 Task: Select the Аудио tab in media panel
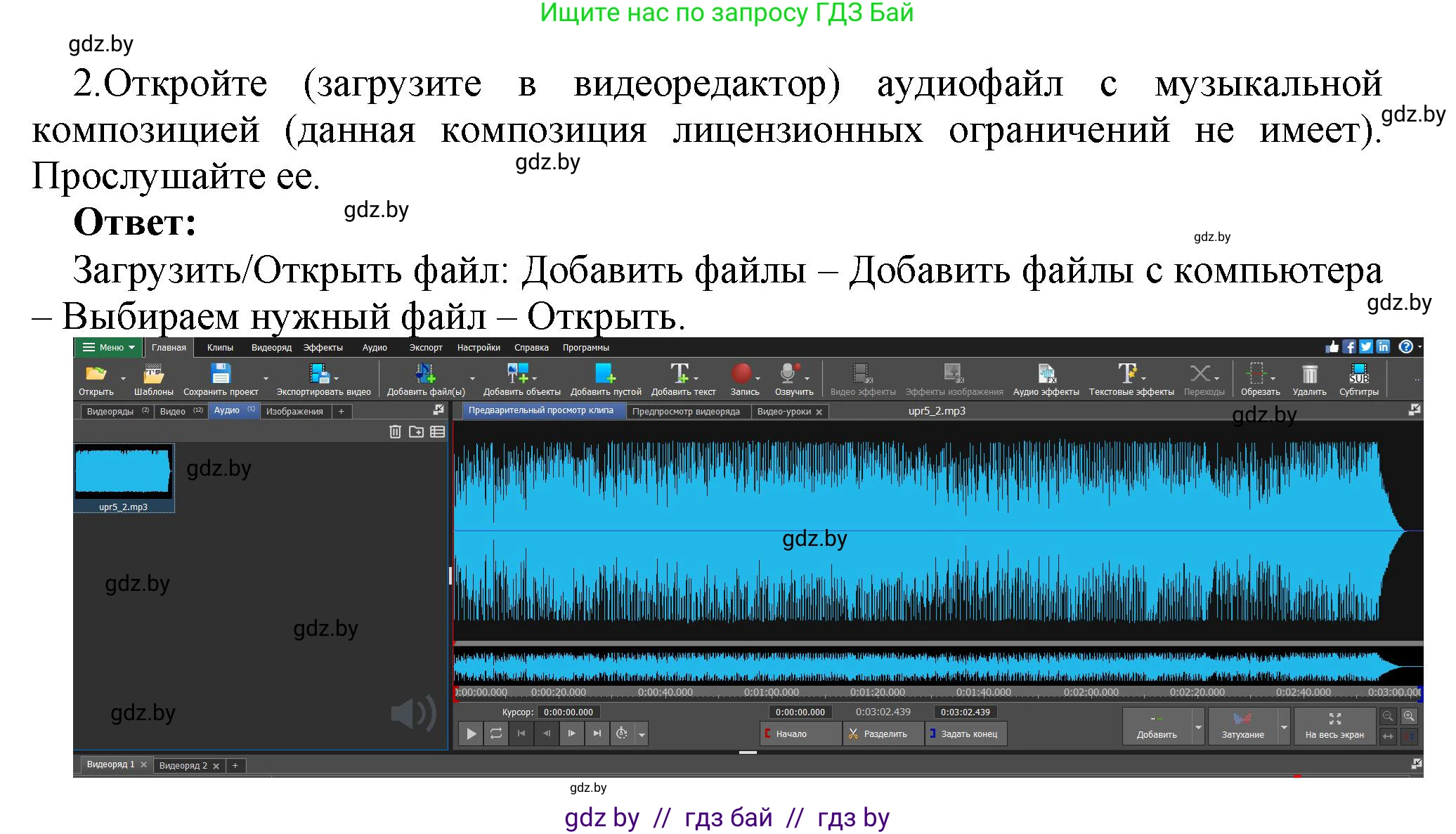coord(227,411)
